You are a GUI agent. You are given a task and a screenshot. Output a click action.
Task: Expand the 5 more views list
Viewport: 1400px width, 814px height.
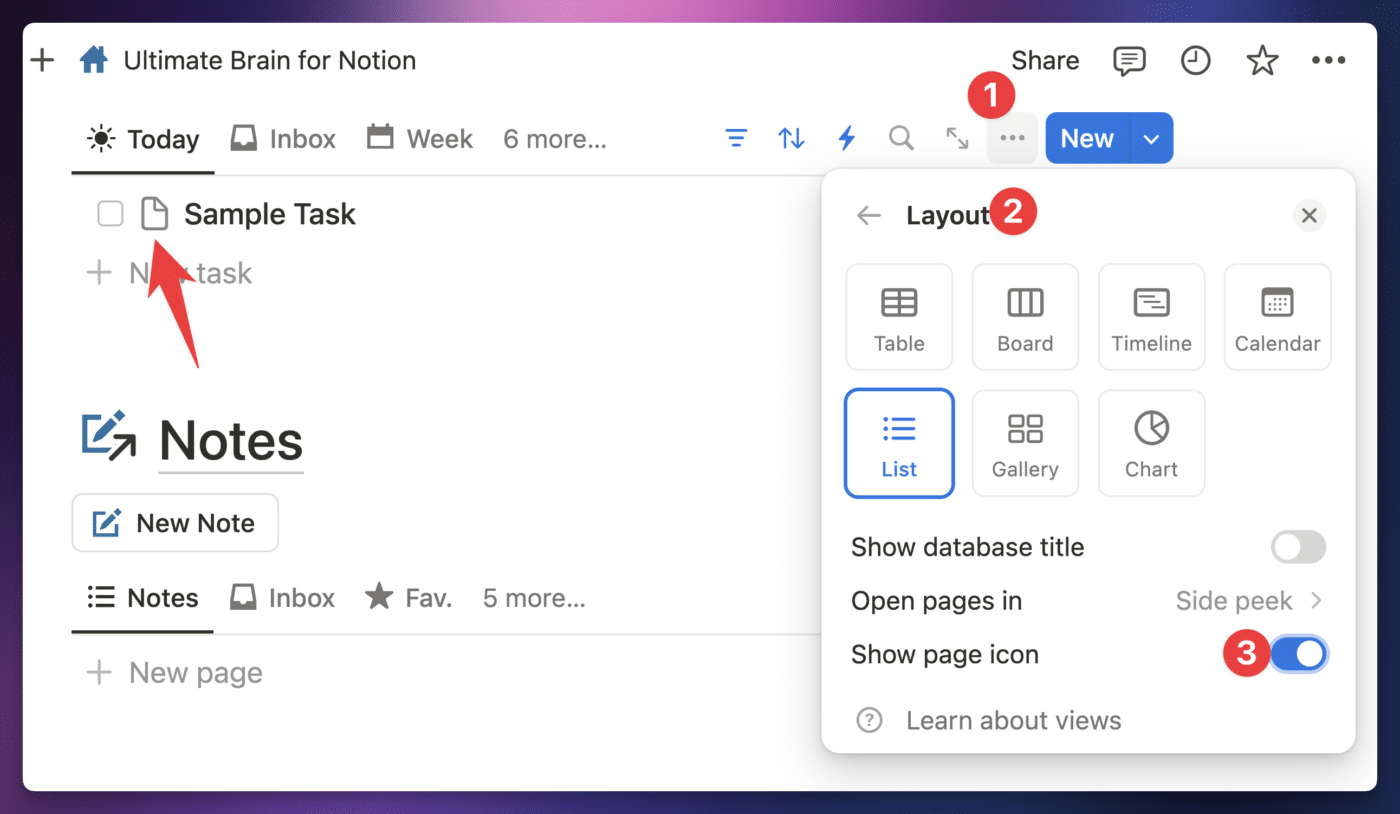click(534, 599)
